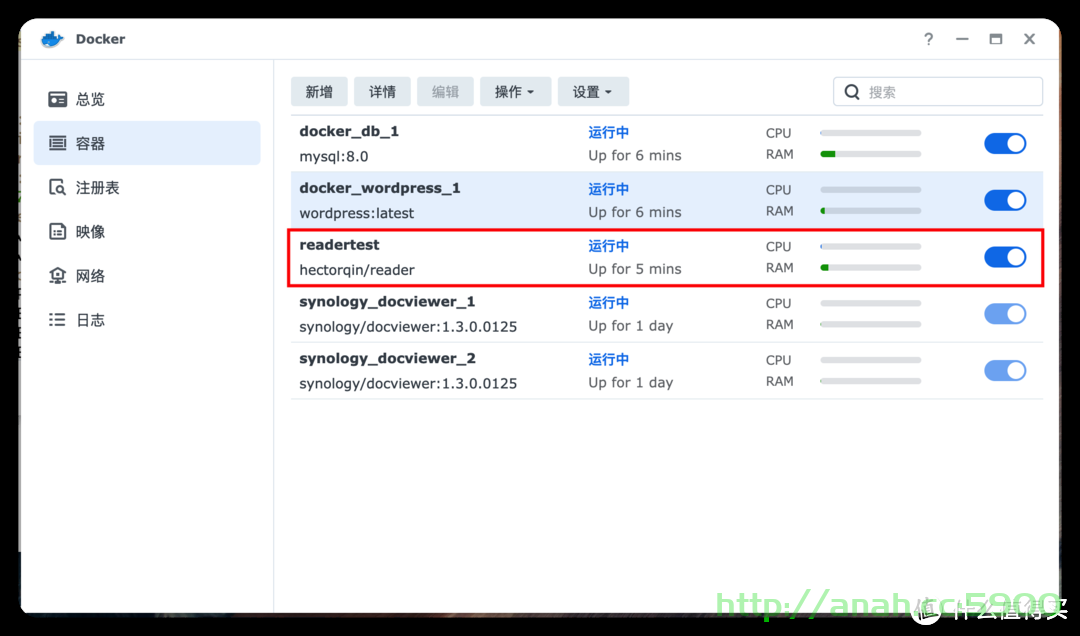
Task: Close the Docker window
Action: [x=1030, y=39]
